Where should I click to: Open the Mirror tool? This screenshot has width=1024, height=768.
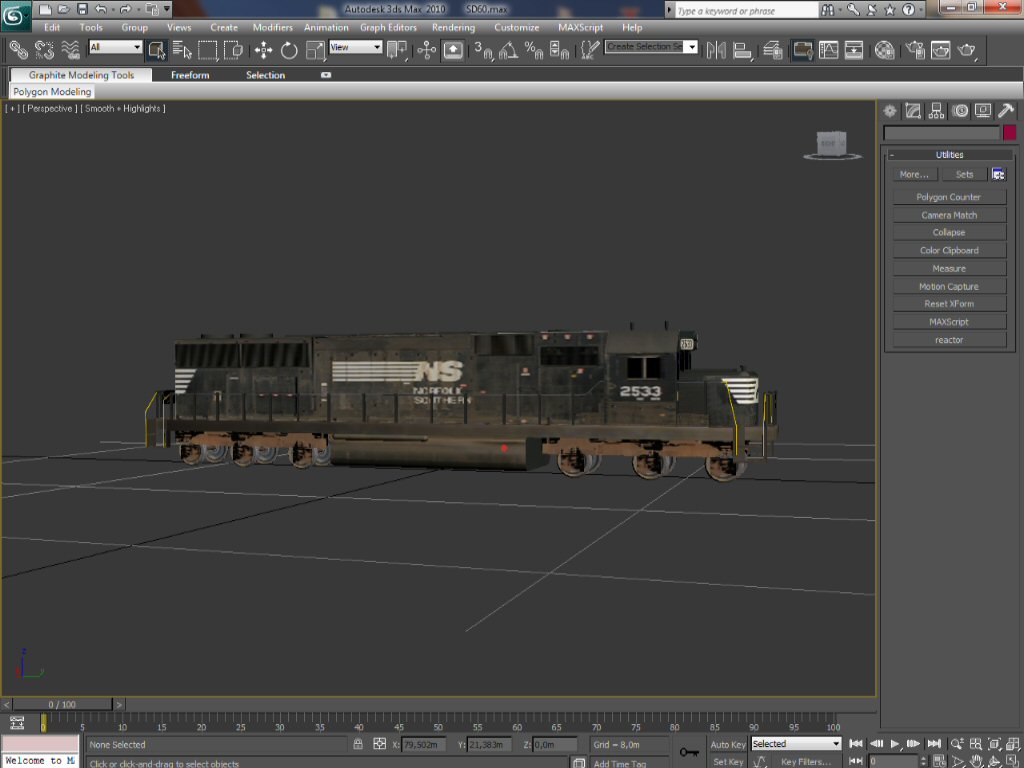(x=716, y=50)
